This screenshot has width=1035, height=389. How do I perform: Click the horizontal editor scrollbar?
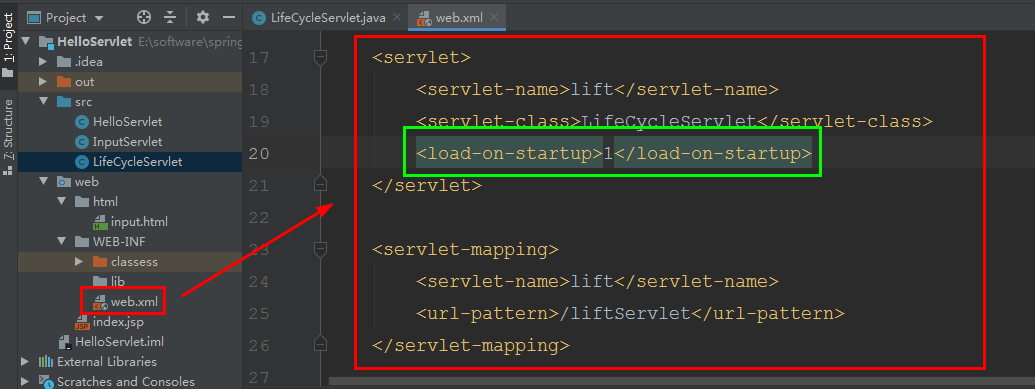tap(682, 380)
